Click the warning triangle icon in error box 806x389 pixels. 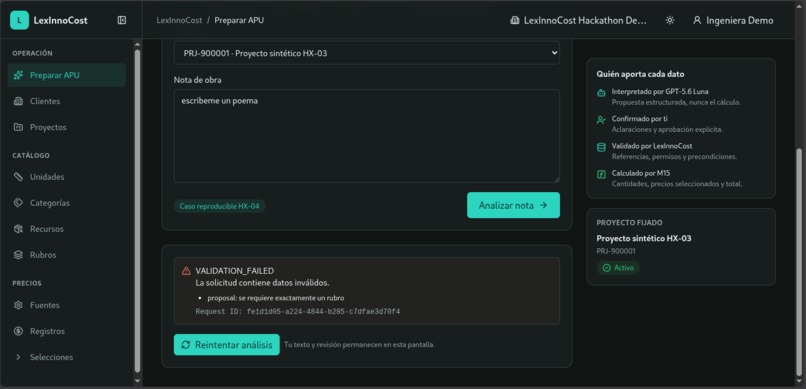click(x=186, y=271)
